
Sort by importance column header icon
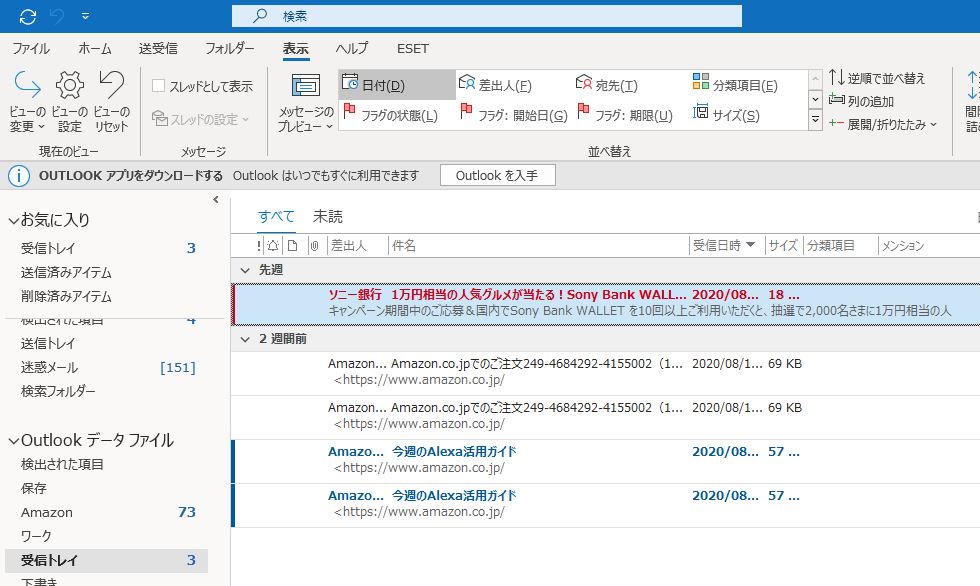[259, 246]
